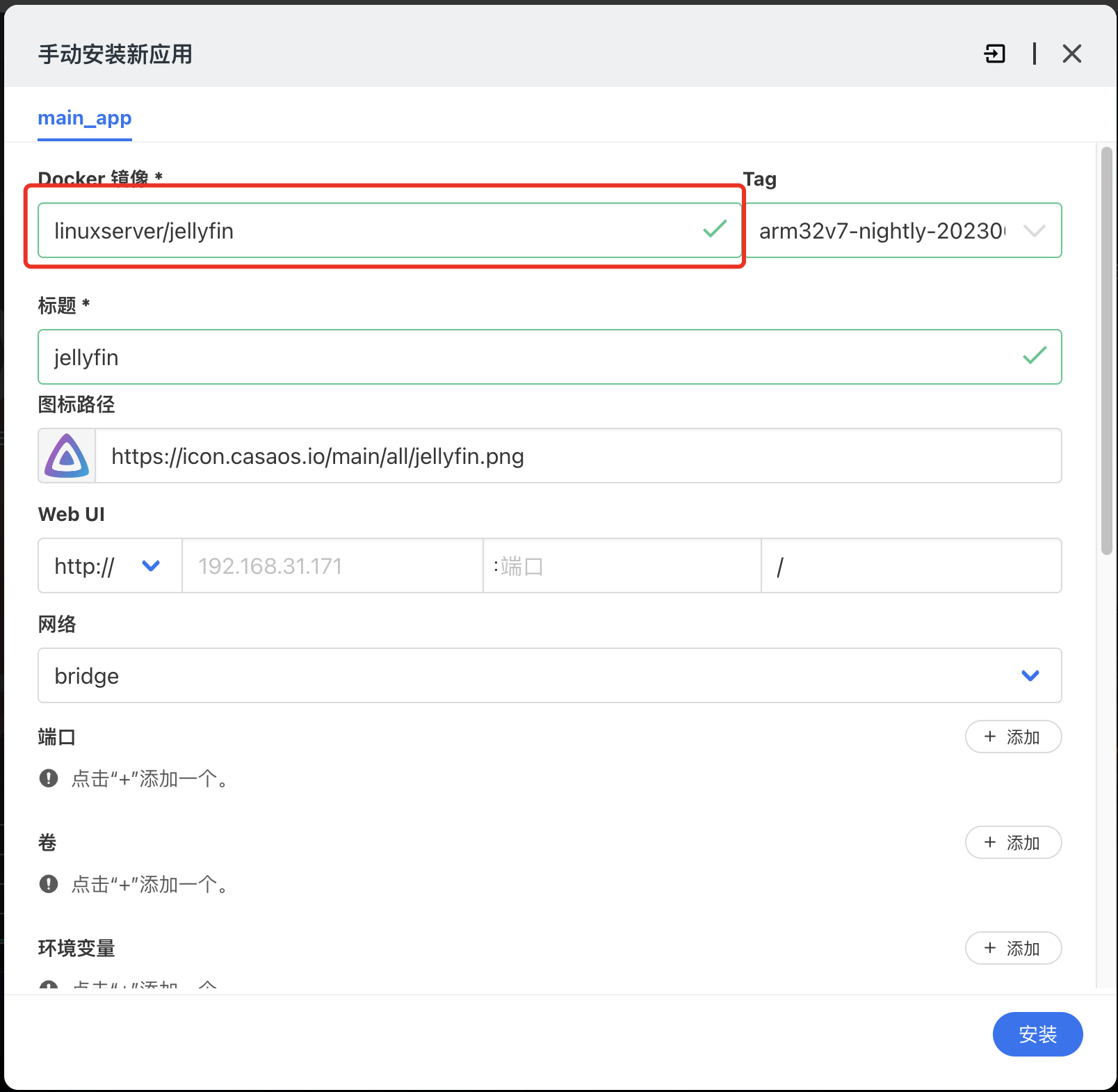The height and width of the screenshot is (1092, 1118).
Task: Add a new port mapping with 添加
Action: pyautogui.click(x=1012, y=737)
